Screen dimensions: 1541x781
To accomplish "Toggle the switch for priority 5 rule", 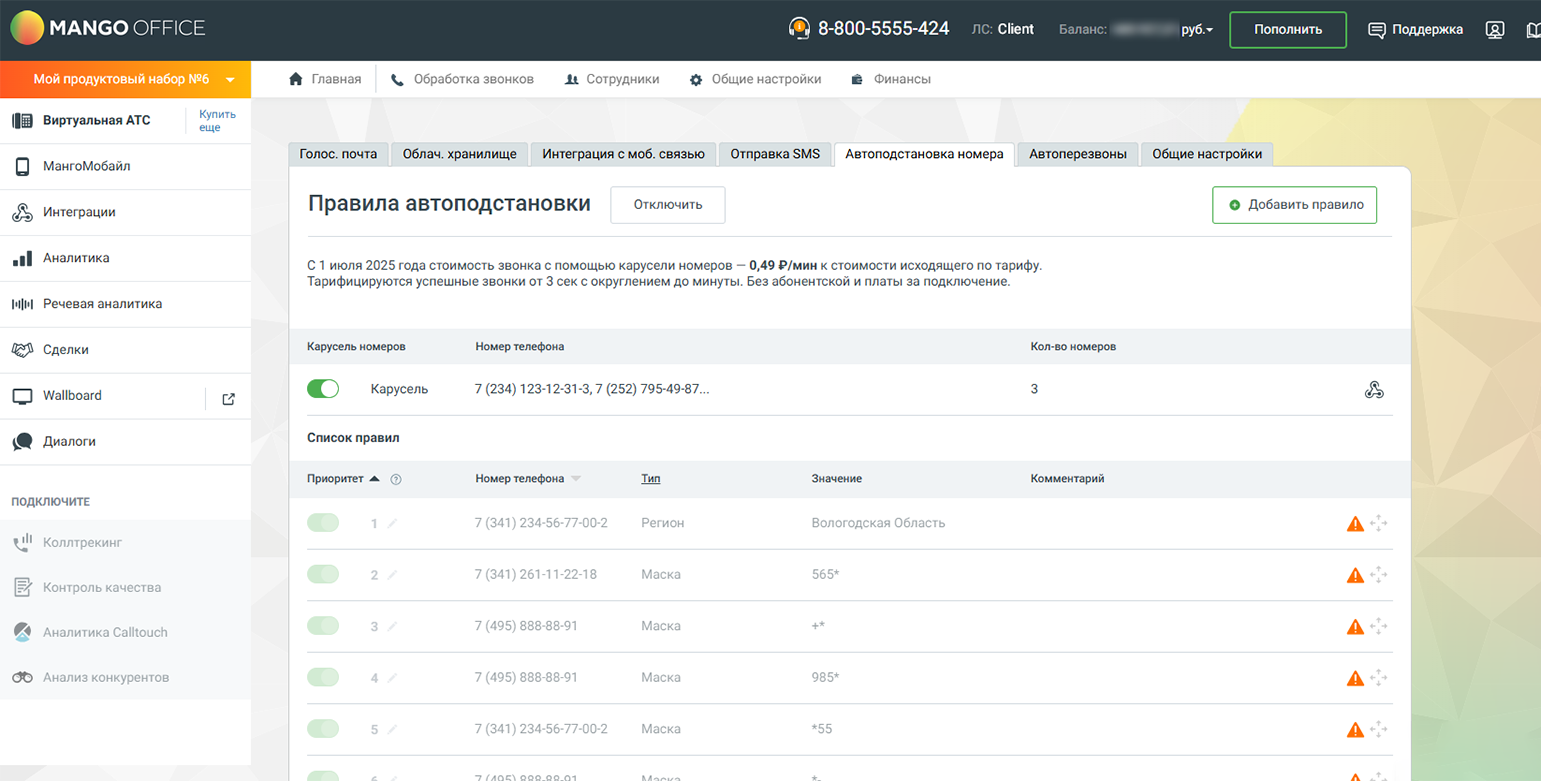I will [323, 729].
